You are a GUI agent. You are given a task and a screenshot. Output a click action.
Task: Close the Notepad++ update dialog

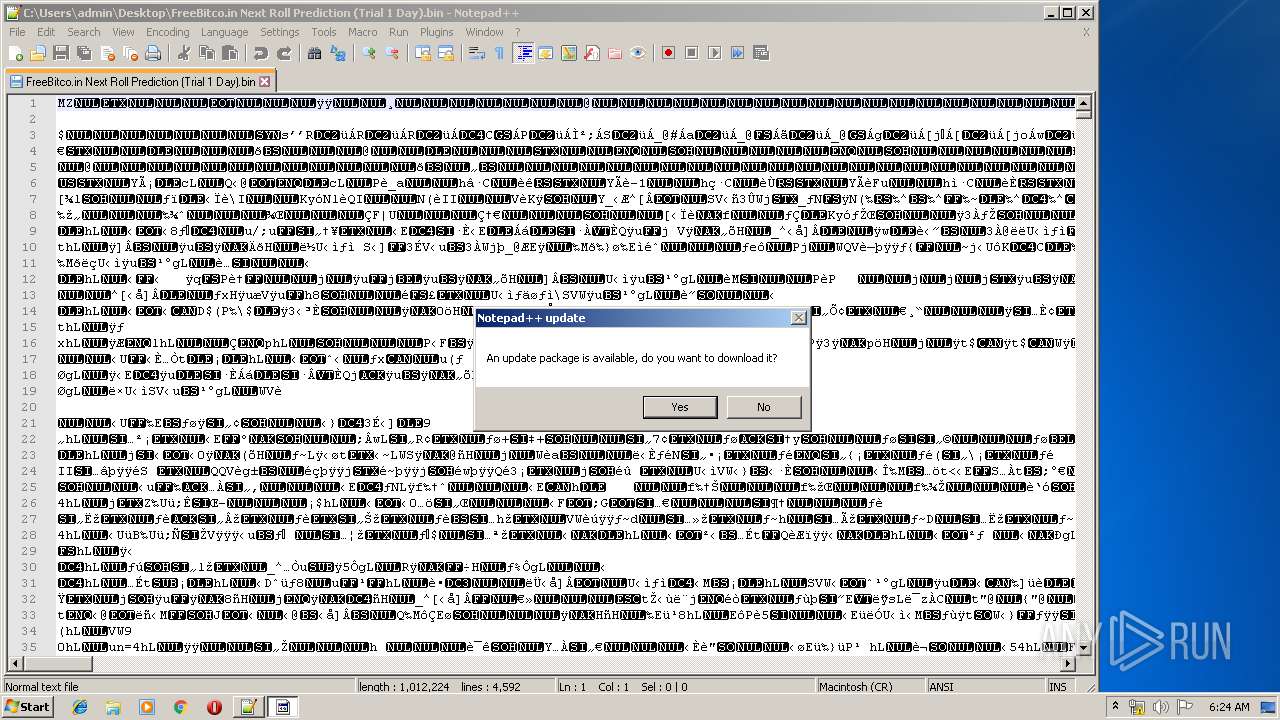coord(798,318)
